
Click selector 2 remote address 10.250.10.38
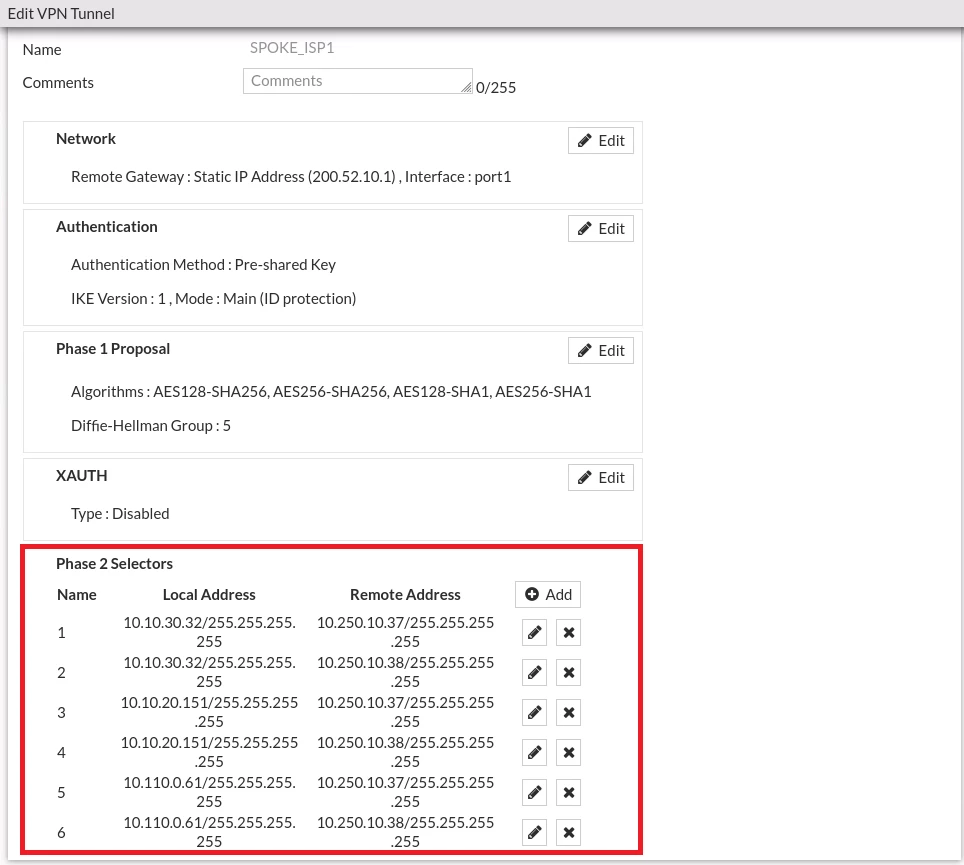(x=405, y=672)
